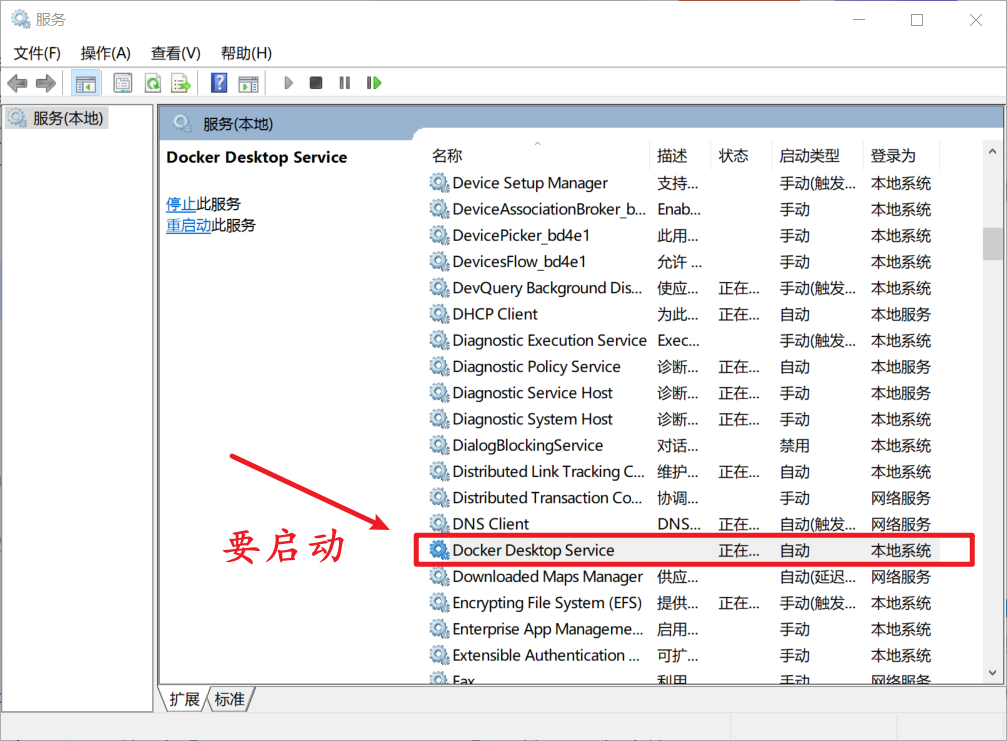1007x741 pixels.
Task: Select the DeviceAssociationBroker_b... service
Action: (x=548, y=209)
